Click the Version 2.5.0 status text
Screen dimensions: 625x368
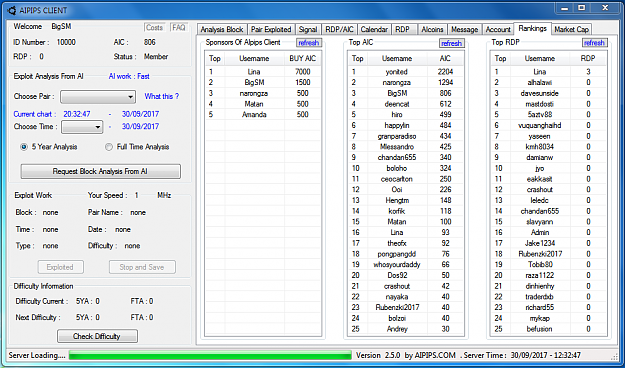pos(378,355)
